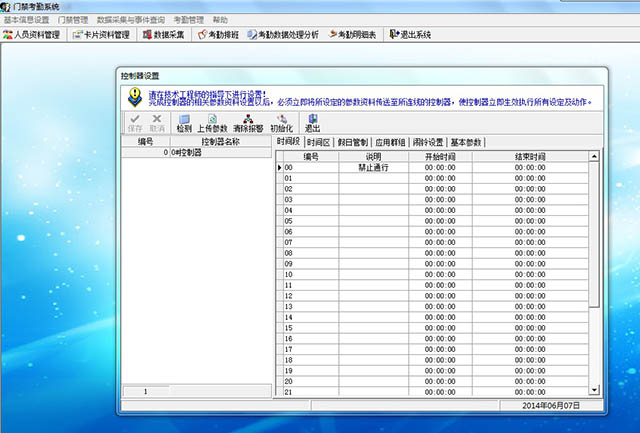Click 退出 icon in controller settings
The image size is (640, 433).
pos(312,122)
